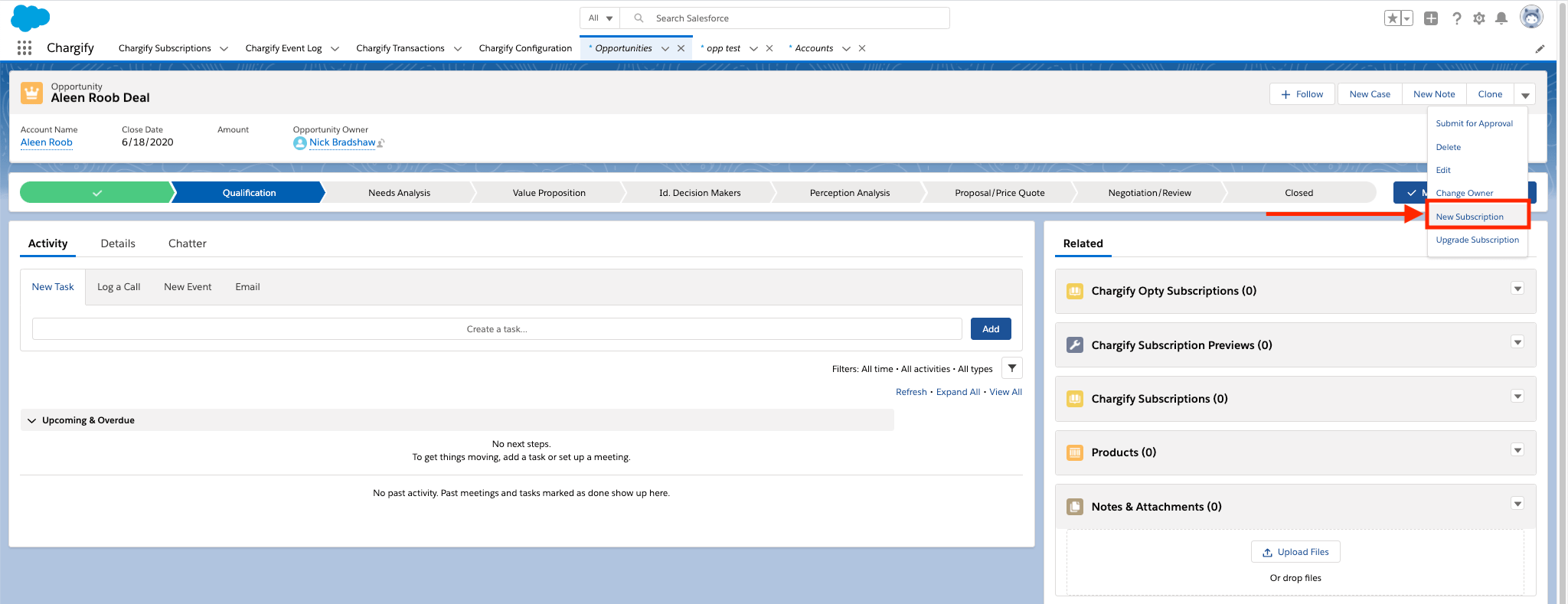This screenshot has width=1568, height=604.
Task: Open the Setup gear icon
Action: coord(1479,18)
